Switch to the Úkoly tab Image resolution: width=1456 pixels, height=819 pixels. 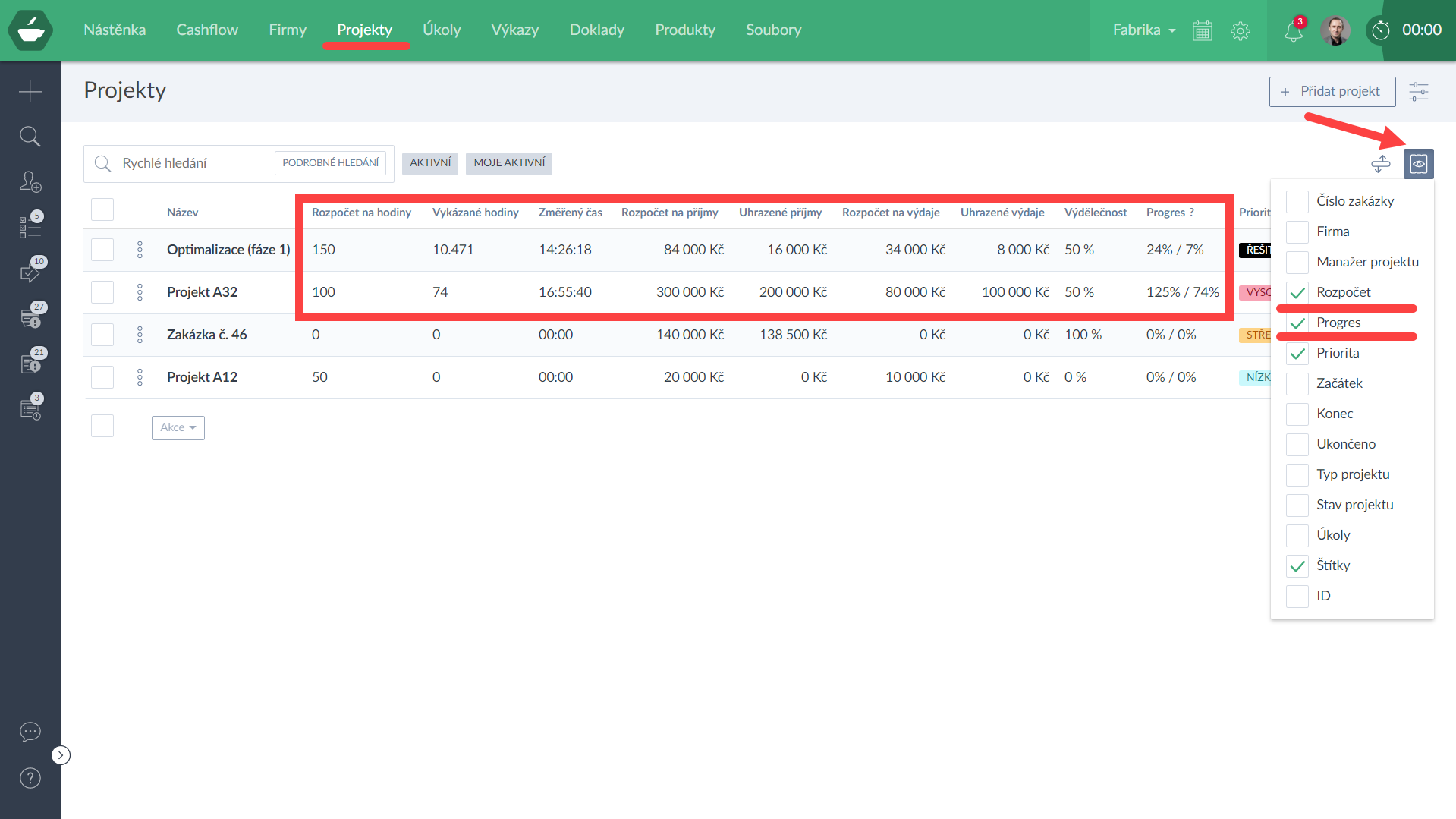[442, 30]
